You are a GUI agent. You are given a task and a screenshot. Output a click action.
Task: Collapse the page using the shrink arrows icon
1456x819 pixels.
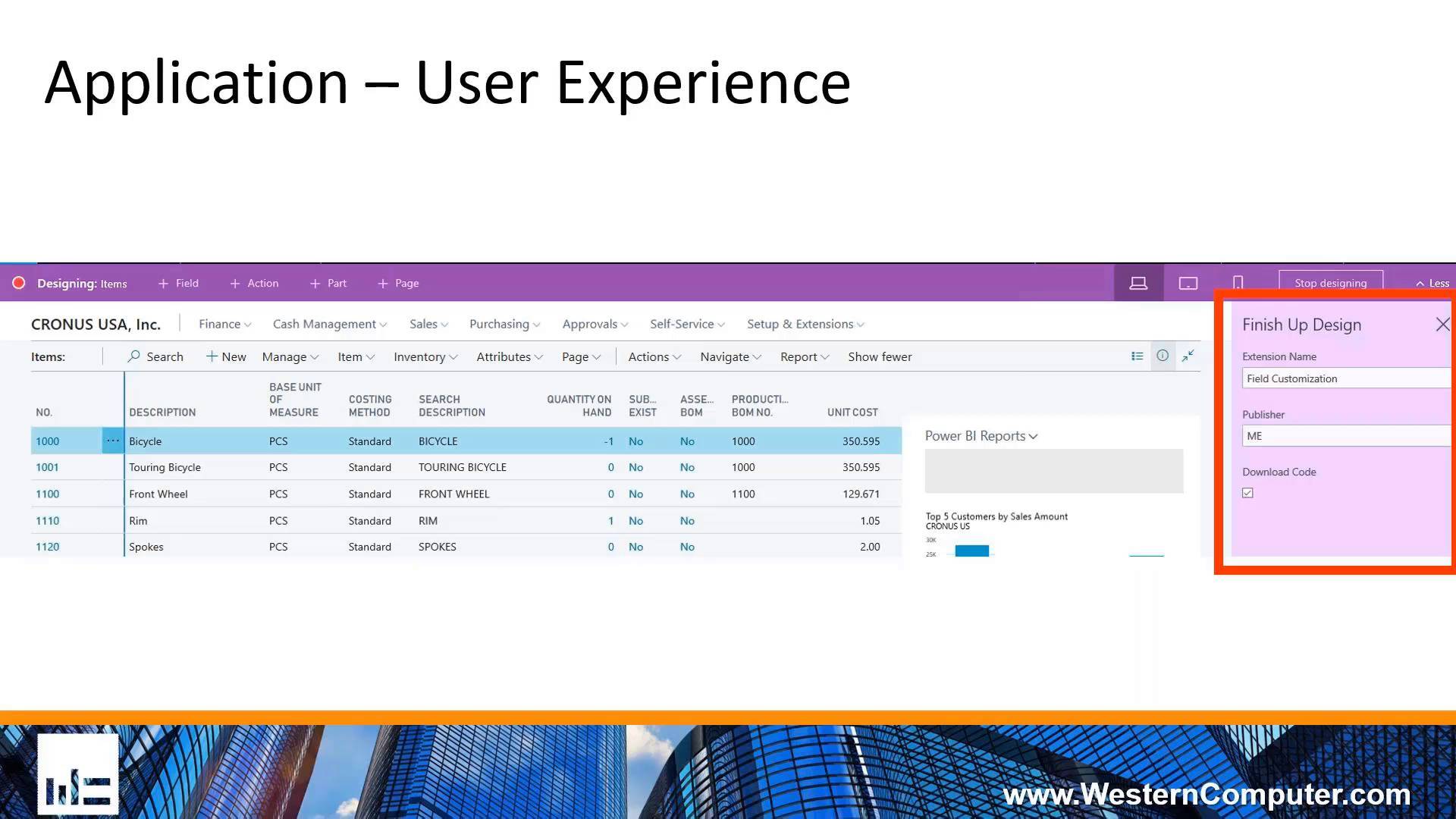tap(1188, 356)
